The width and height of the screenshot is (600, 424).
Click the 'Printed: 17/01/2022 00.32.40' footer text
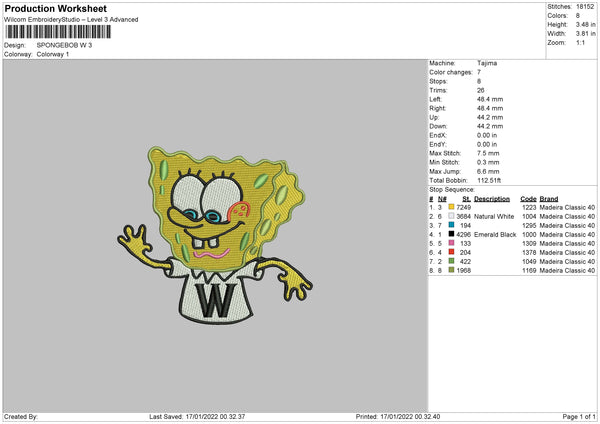point(398,416)
